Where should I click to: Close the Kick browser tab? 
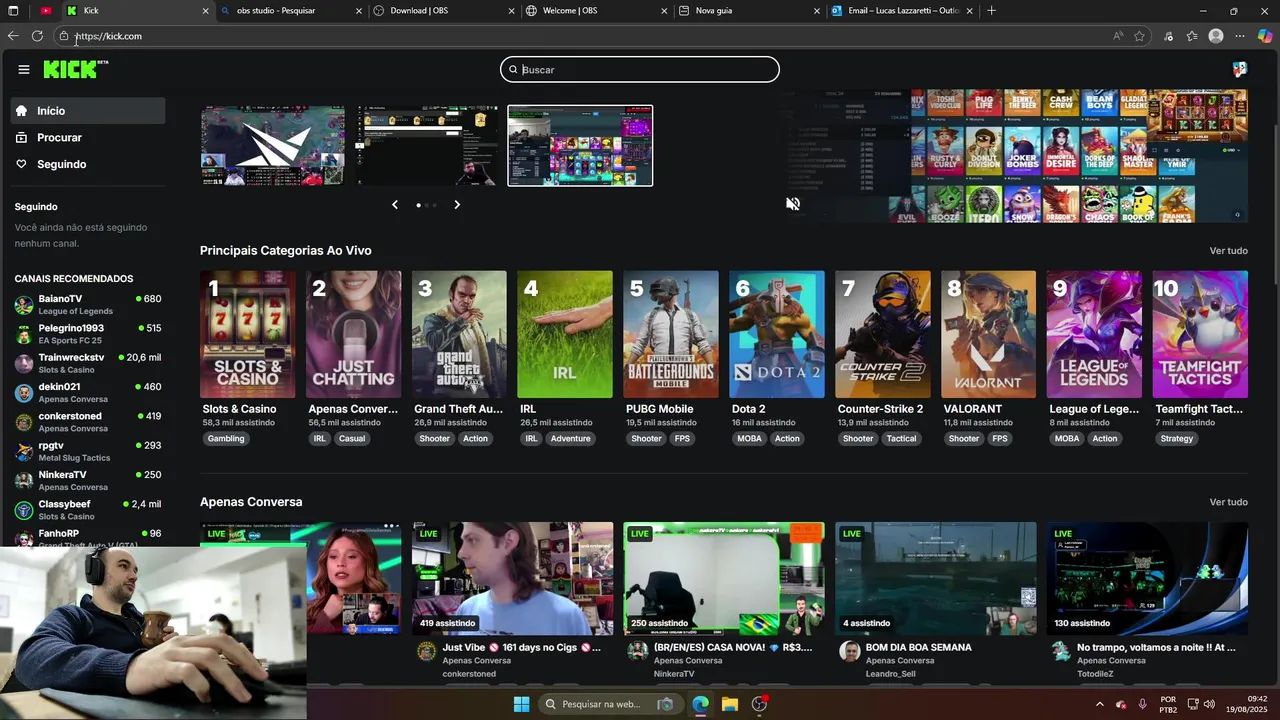205,11
